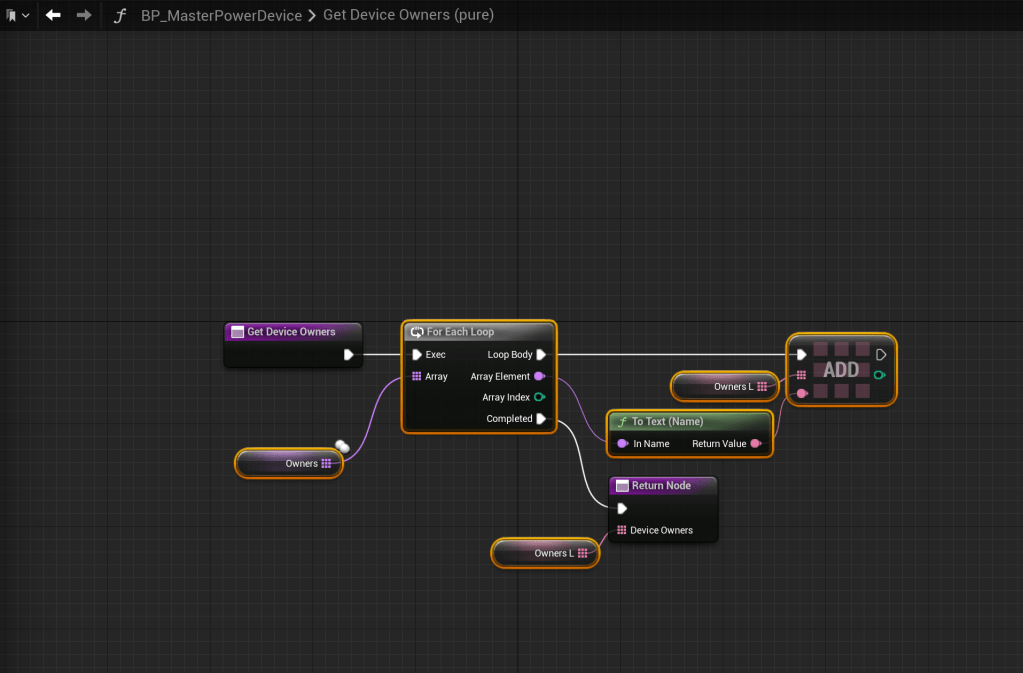Click Get Device Owners breadcrumb text
The width and height of the screenshot is (1023, 673).
tap(408, 16)
